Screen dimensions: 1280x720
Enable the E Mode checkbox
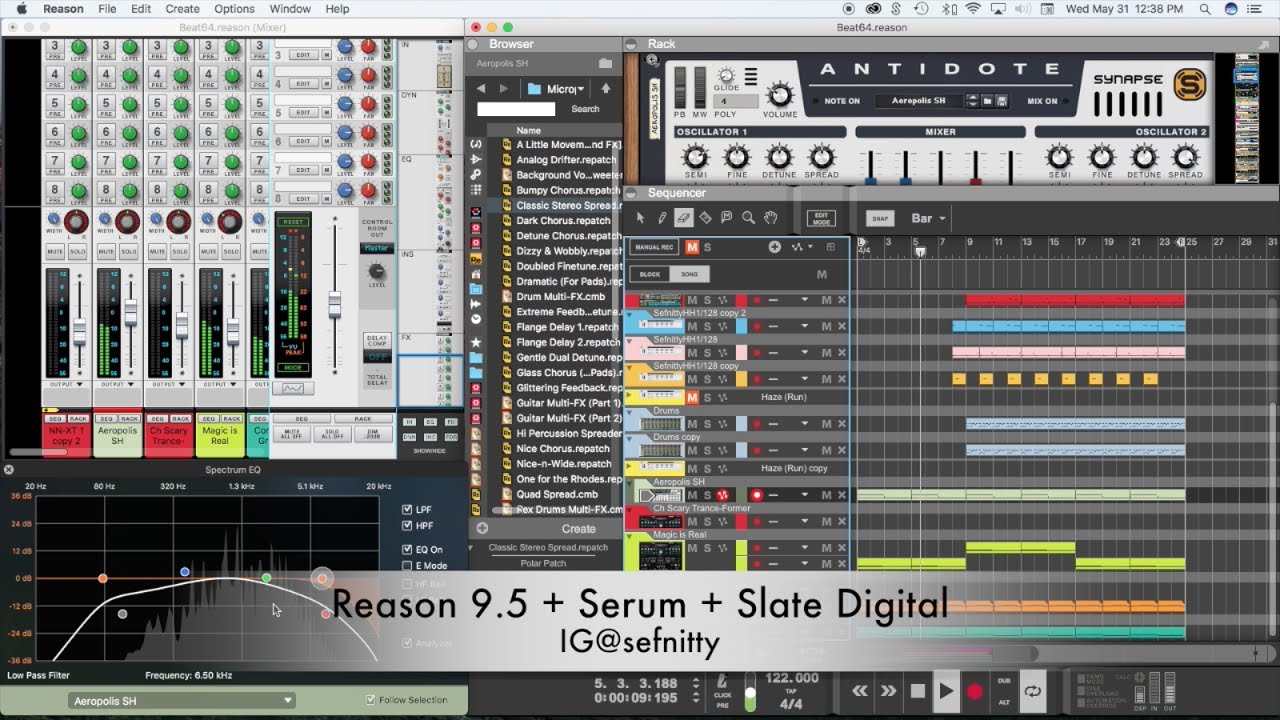tap(407, 565)
